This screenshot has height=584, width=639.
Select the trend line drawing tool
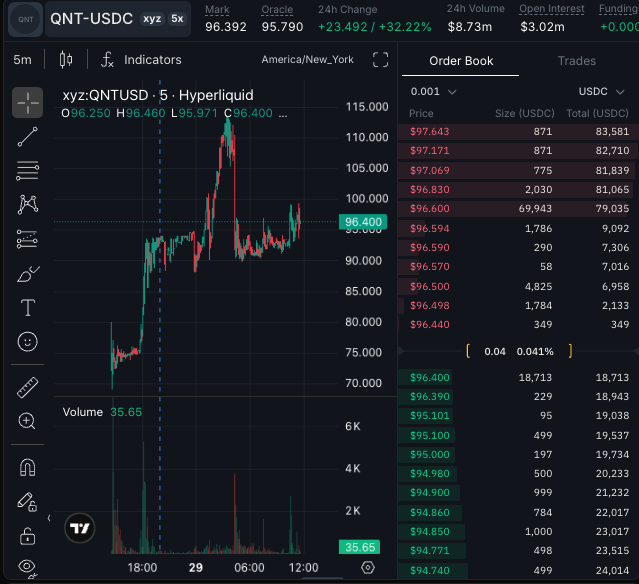pos(27,137)
